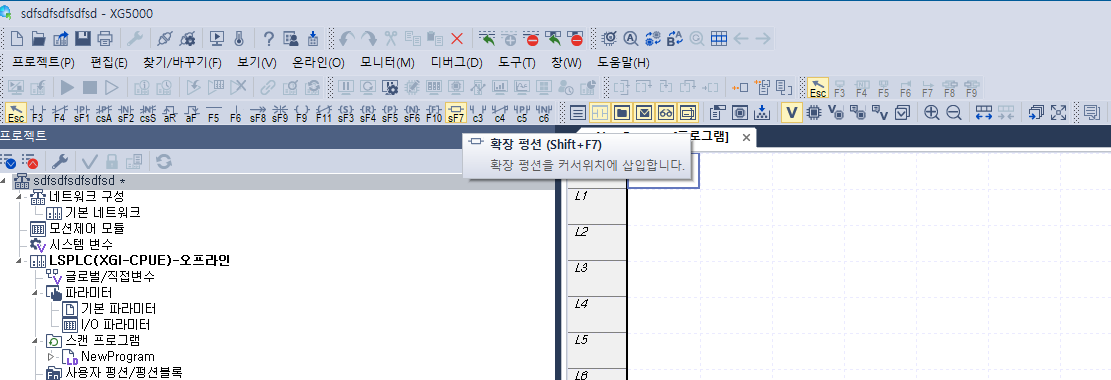Toggle the glasses view mode button
The image size is (1111, 380).
[666, 112]
